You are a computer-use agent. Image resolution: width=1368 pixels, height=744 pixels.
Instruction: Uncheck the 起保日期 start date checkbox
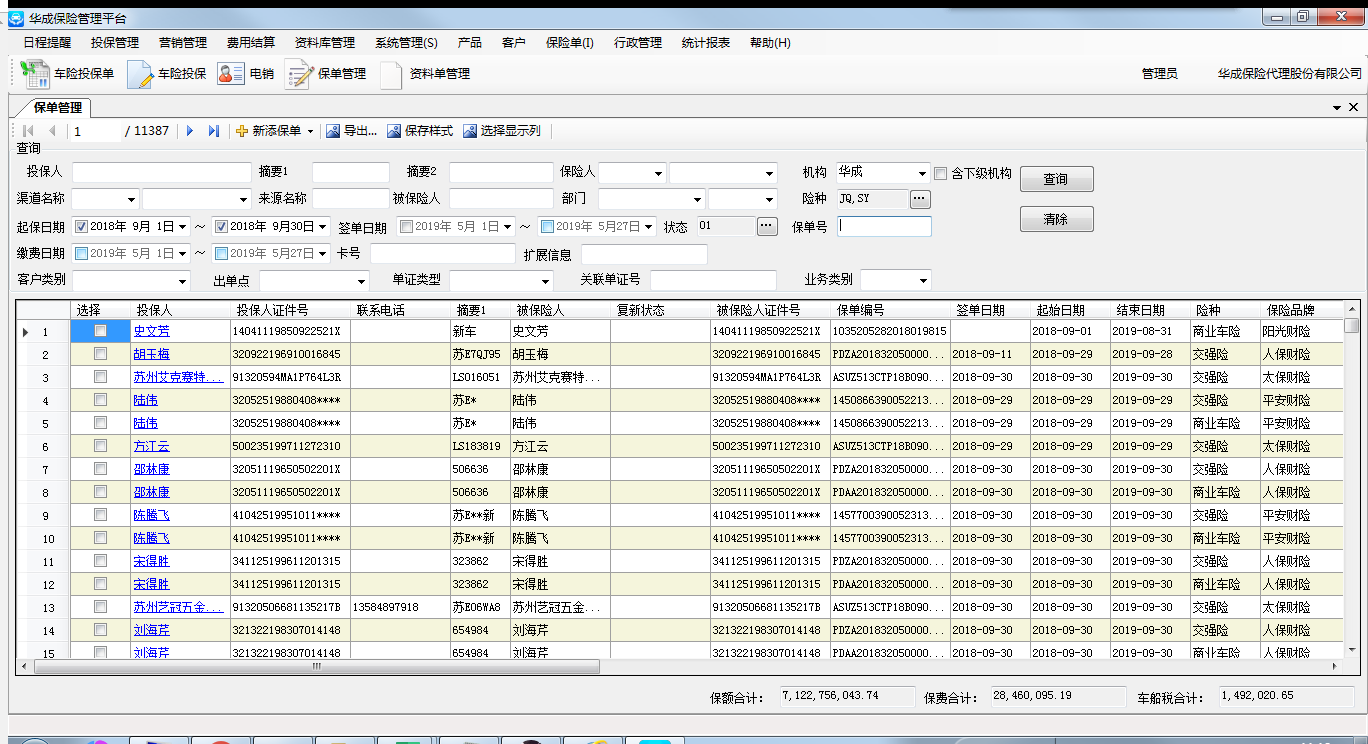[x=82, y=227]
